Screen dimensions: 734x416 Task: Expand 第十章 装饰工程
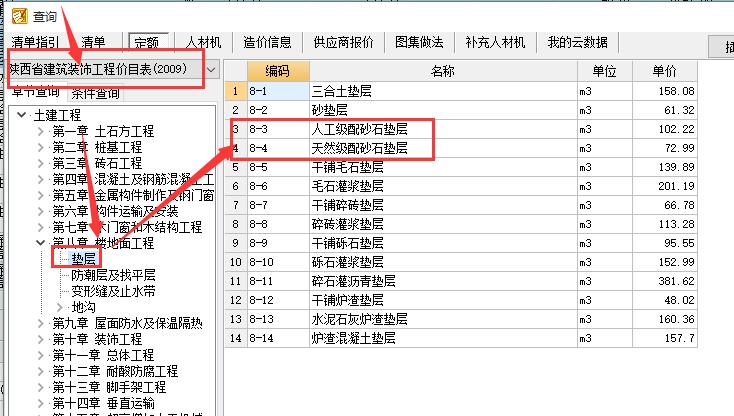click(x=40, y=339)
